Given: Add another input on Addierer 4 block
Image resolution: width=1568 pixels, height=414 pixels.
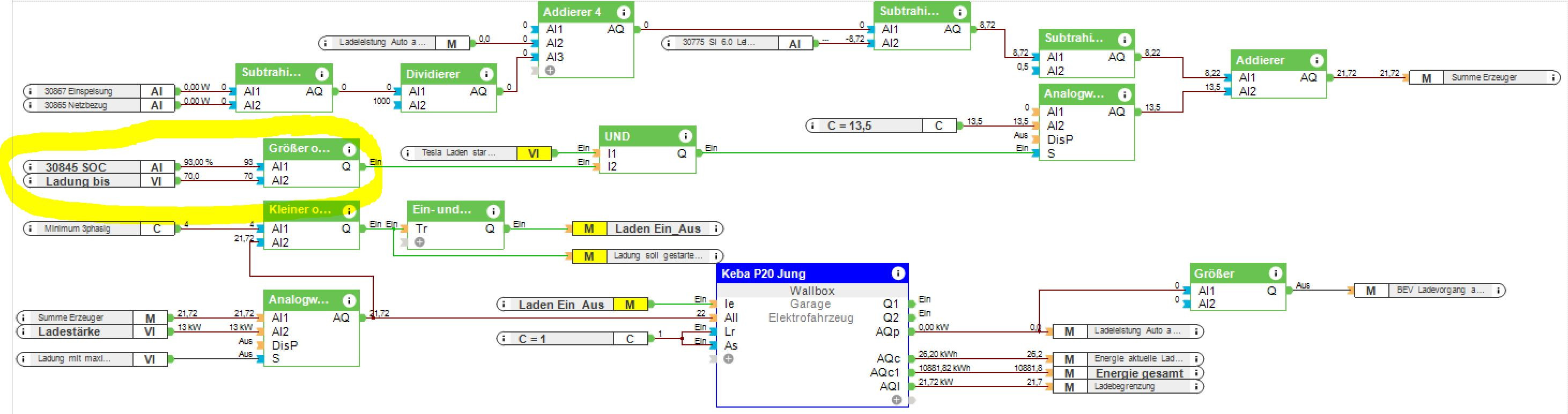Looking at the screenshot, I should click(x=550, y=71).
